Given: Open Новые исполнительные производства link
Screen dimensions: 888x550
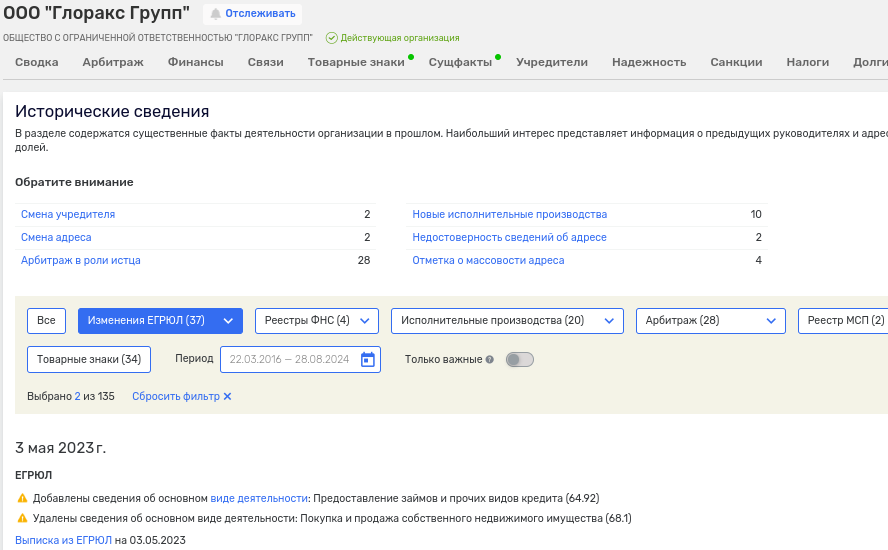Looking at the screenshot, I should click(510, 215).
